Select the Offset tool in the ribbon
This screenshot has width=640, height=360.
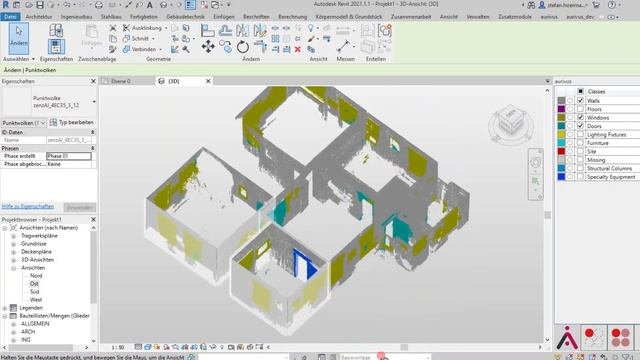225,31
